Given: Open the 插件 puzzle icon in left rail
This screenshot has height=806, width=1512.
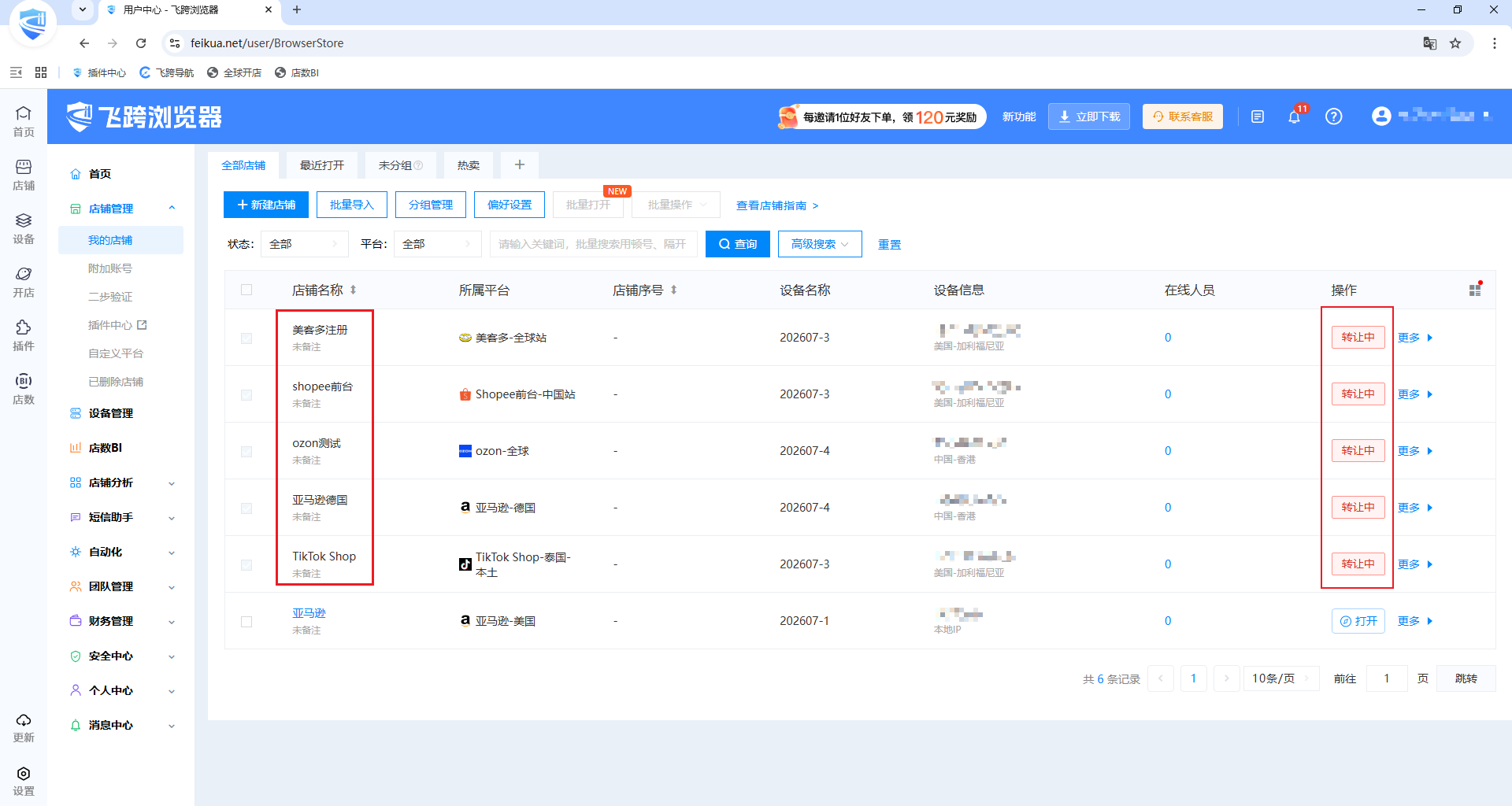Looking at the screenshot, I should [24, 335].
